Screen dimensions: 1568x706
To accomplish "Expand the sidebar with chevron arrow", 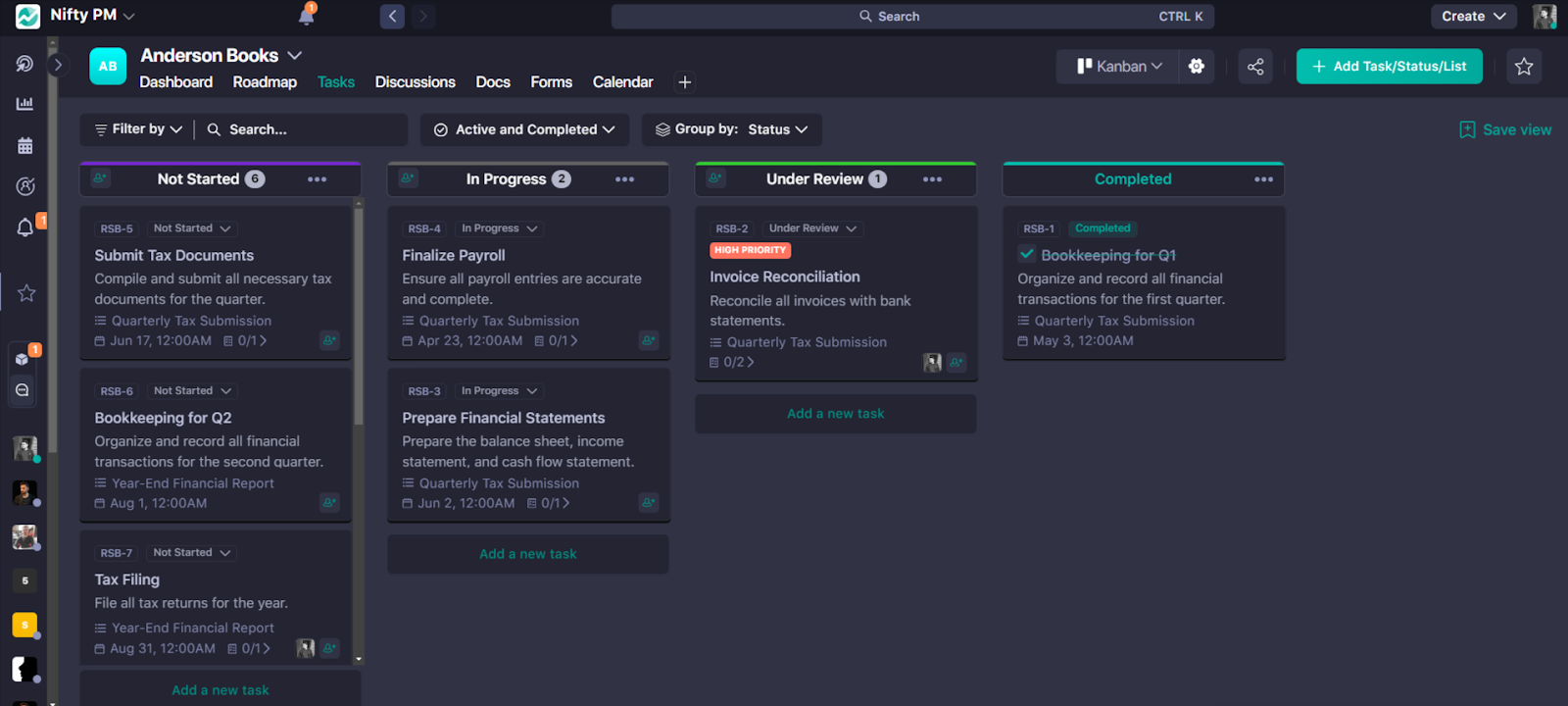I will pos(59,65).
